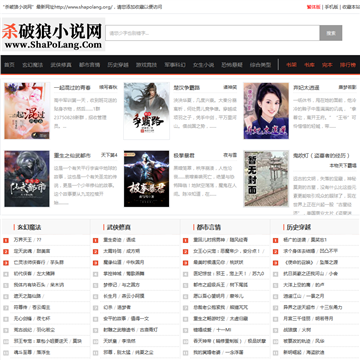This screenshot has height=360, width=360.
Task: Click the rank 1 badge beside 万界天王
Action: coord(6,240)
